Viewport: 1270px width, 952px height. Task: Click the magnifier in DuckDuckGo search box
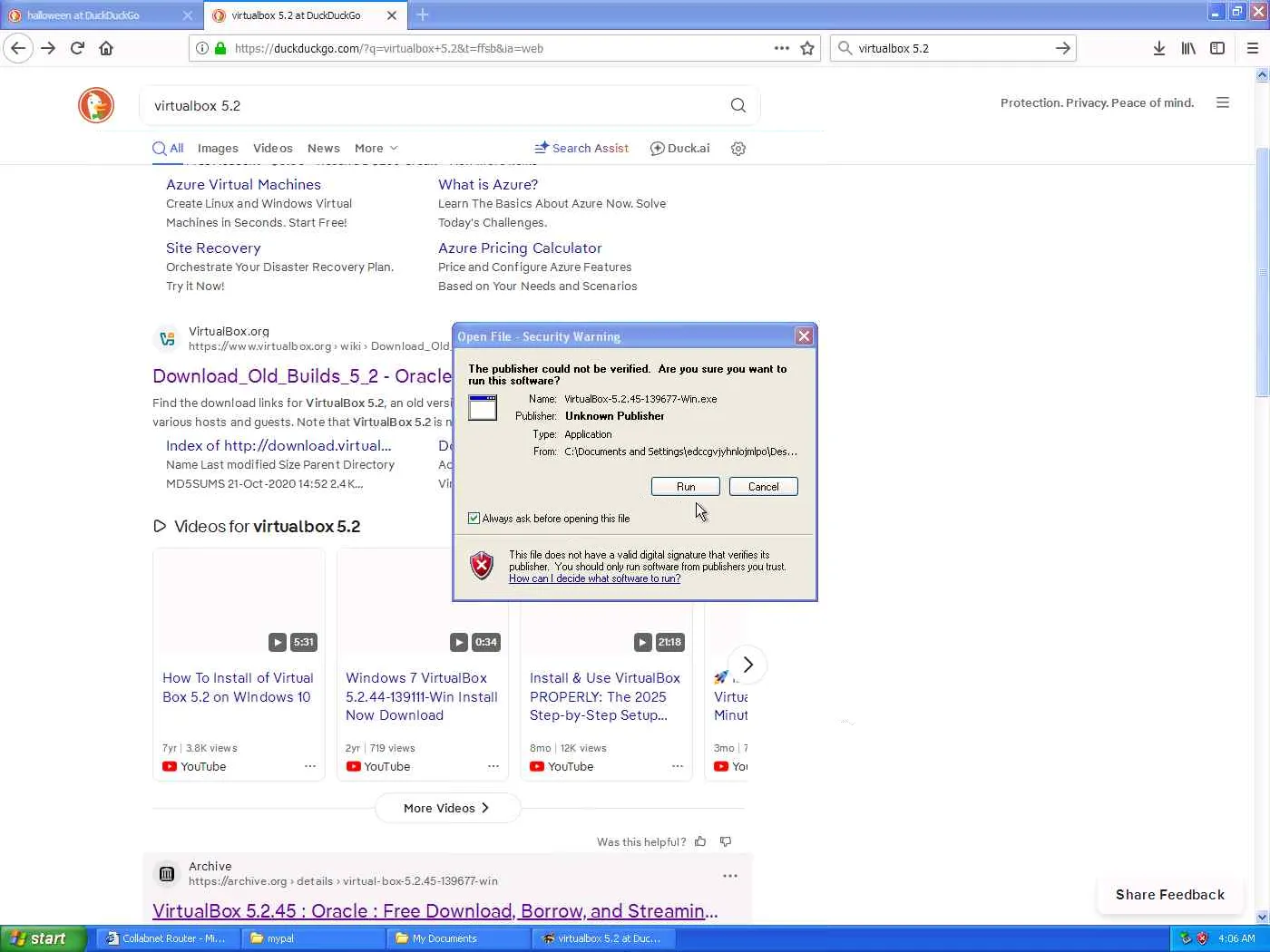click(x=738, y=106)
